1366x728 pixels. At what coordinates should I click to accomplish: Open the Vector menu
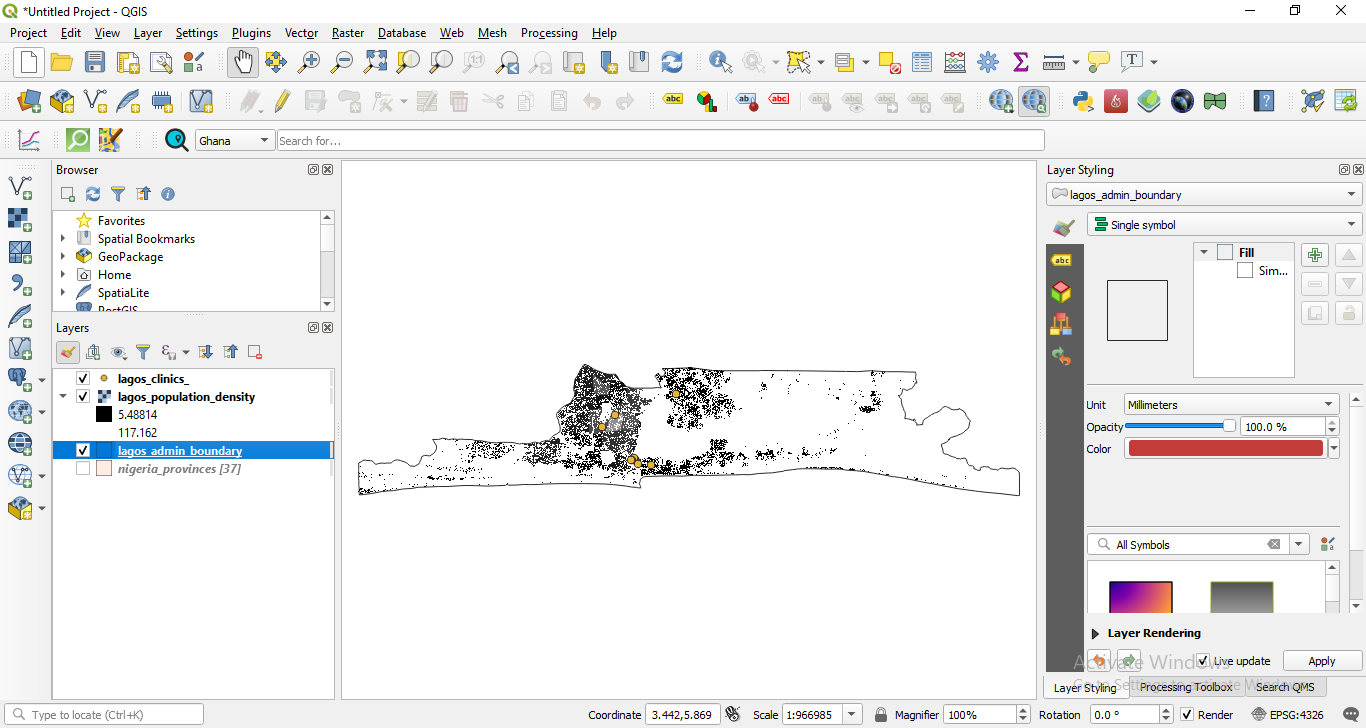[x=301, y=33]
